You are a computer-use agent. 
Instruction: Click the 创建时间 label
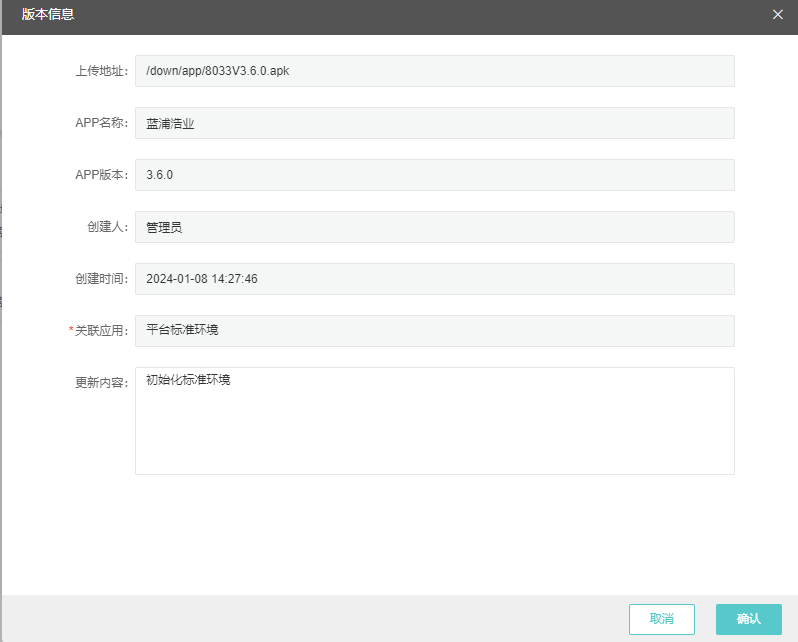(x=101, y=278)
